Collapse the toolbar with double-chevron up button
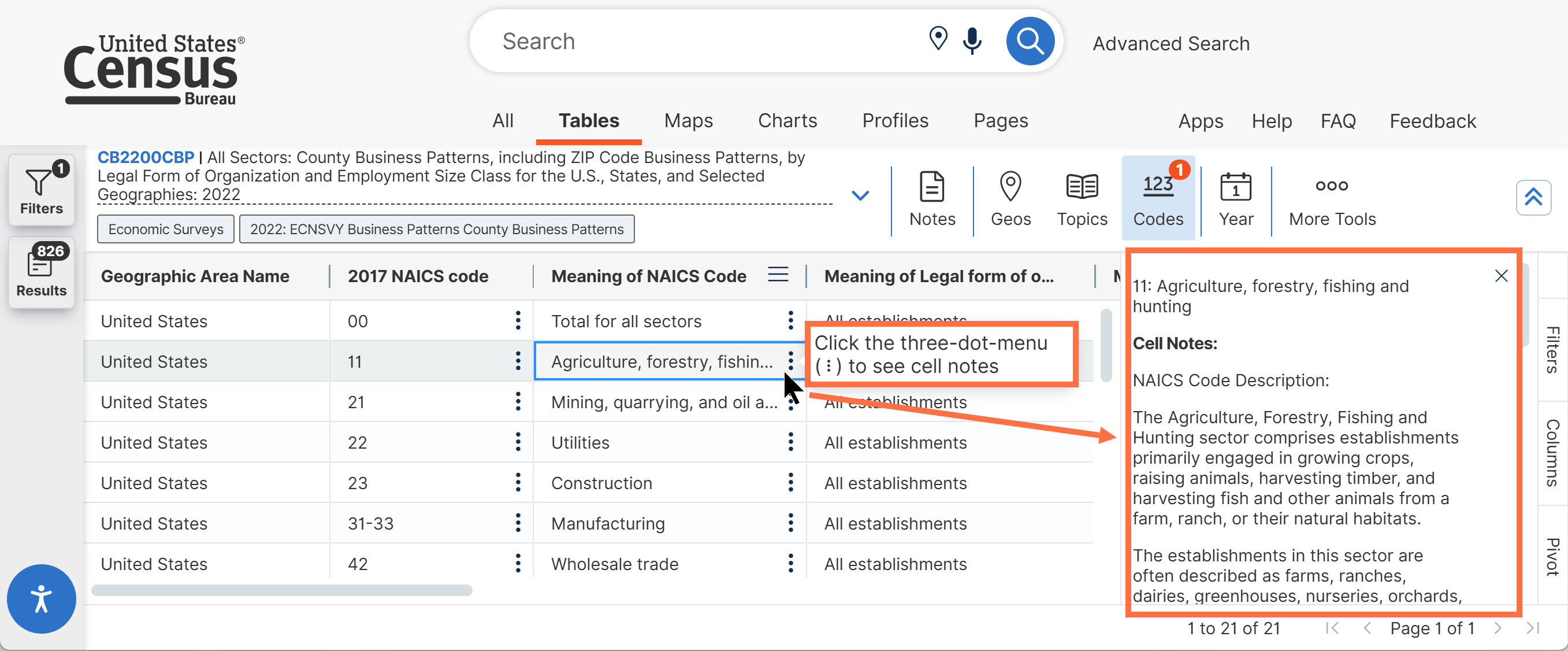Viewport: 1568px width, 651px height. click(x=1533, y=197)
